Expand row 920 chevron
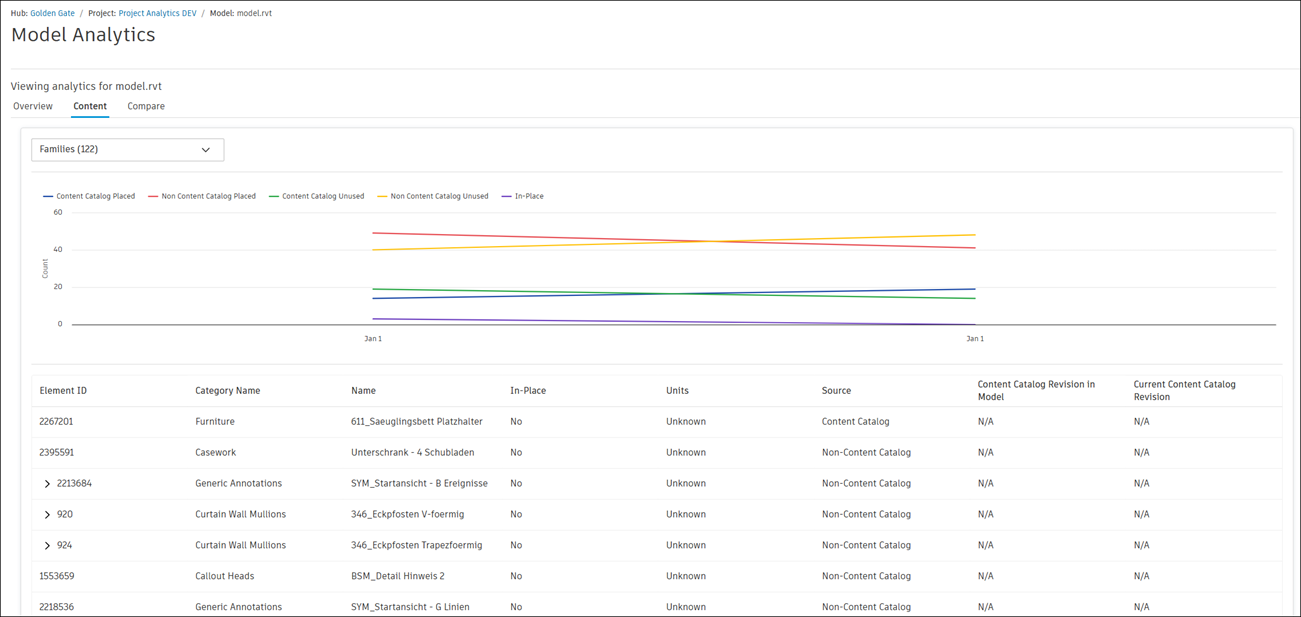The image size is (1301, 617). click(x=47, y=515)
